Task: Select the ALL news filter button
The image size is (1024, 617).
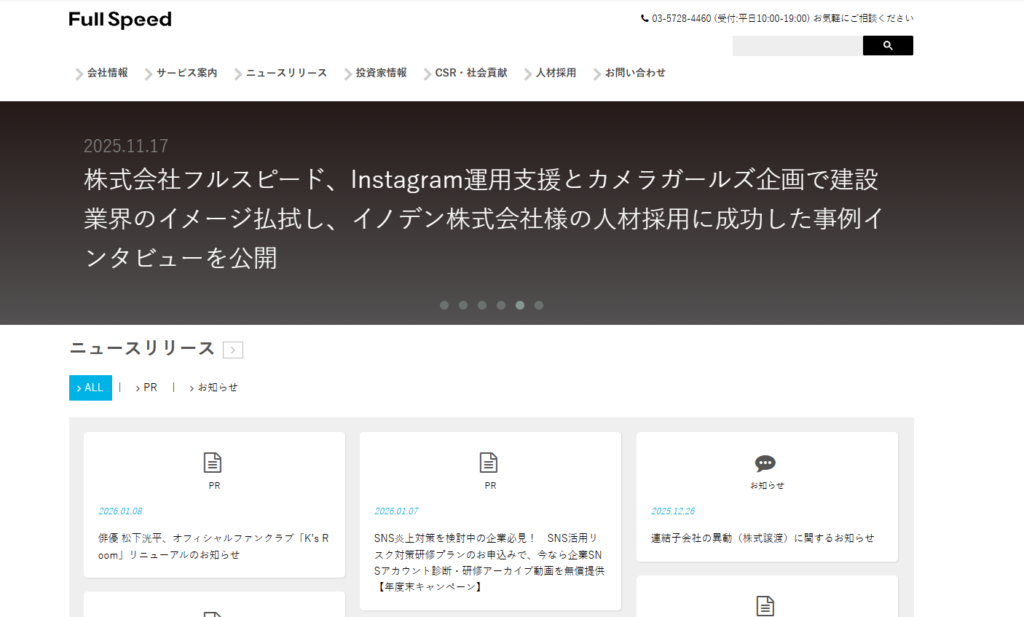Action: pyautogui.click(x=90, y=388)
